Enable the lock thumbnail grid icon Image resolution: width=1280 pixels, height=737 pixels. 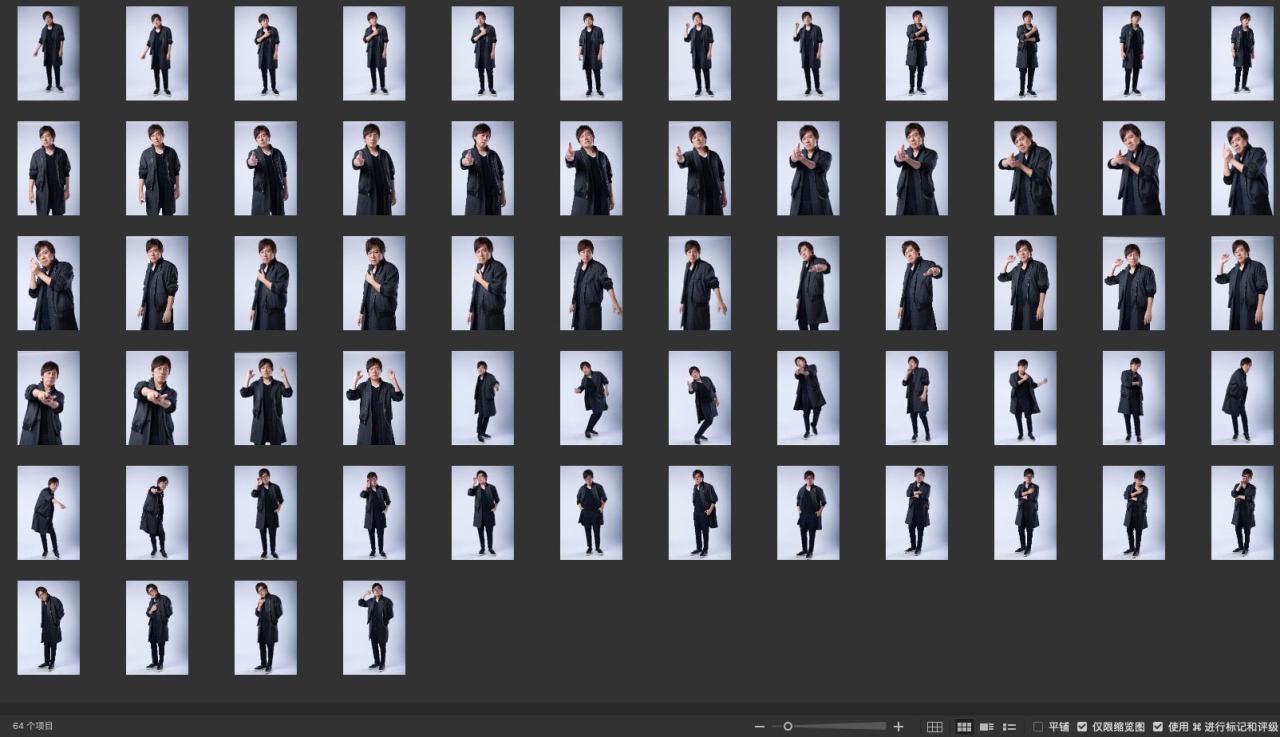pyautogui.click(x=935, y=726)
